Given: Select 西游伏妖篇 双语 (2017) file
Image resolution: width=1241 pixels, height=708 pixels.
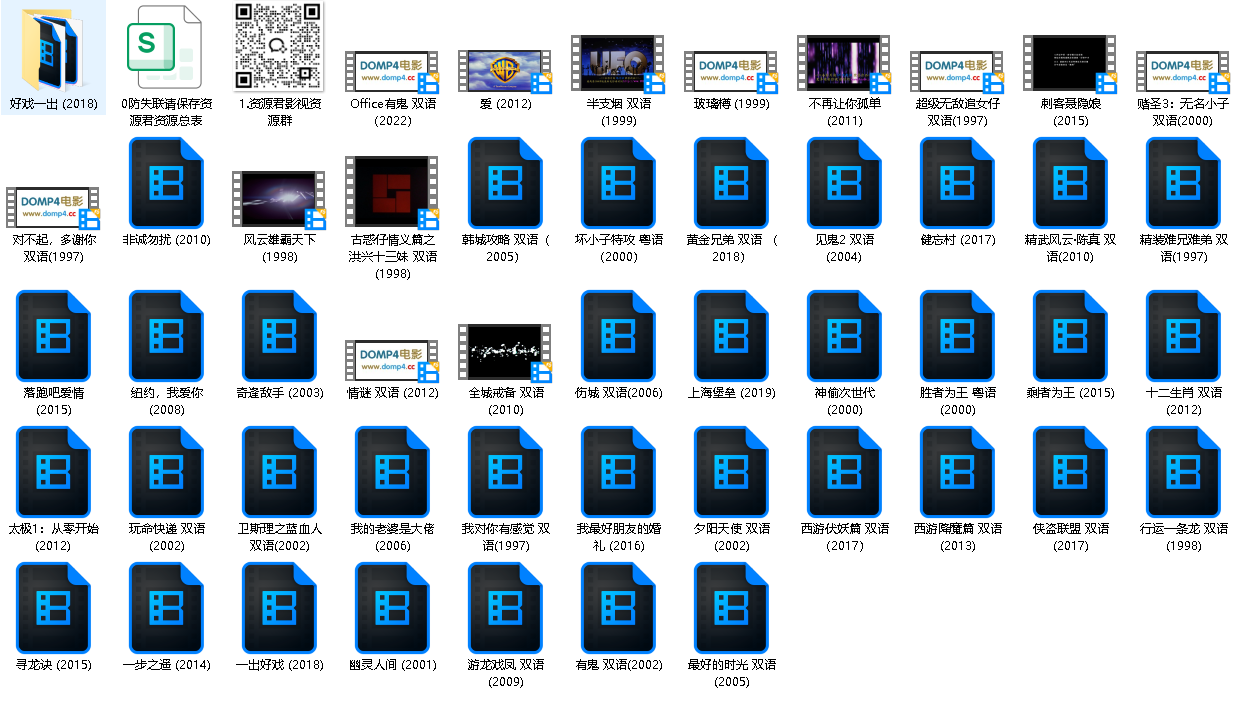Looking at the screenshot, I should click(x=844, y=472).
